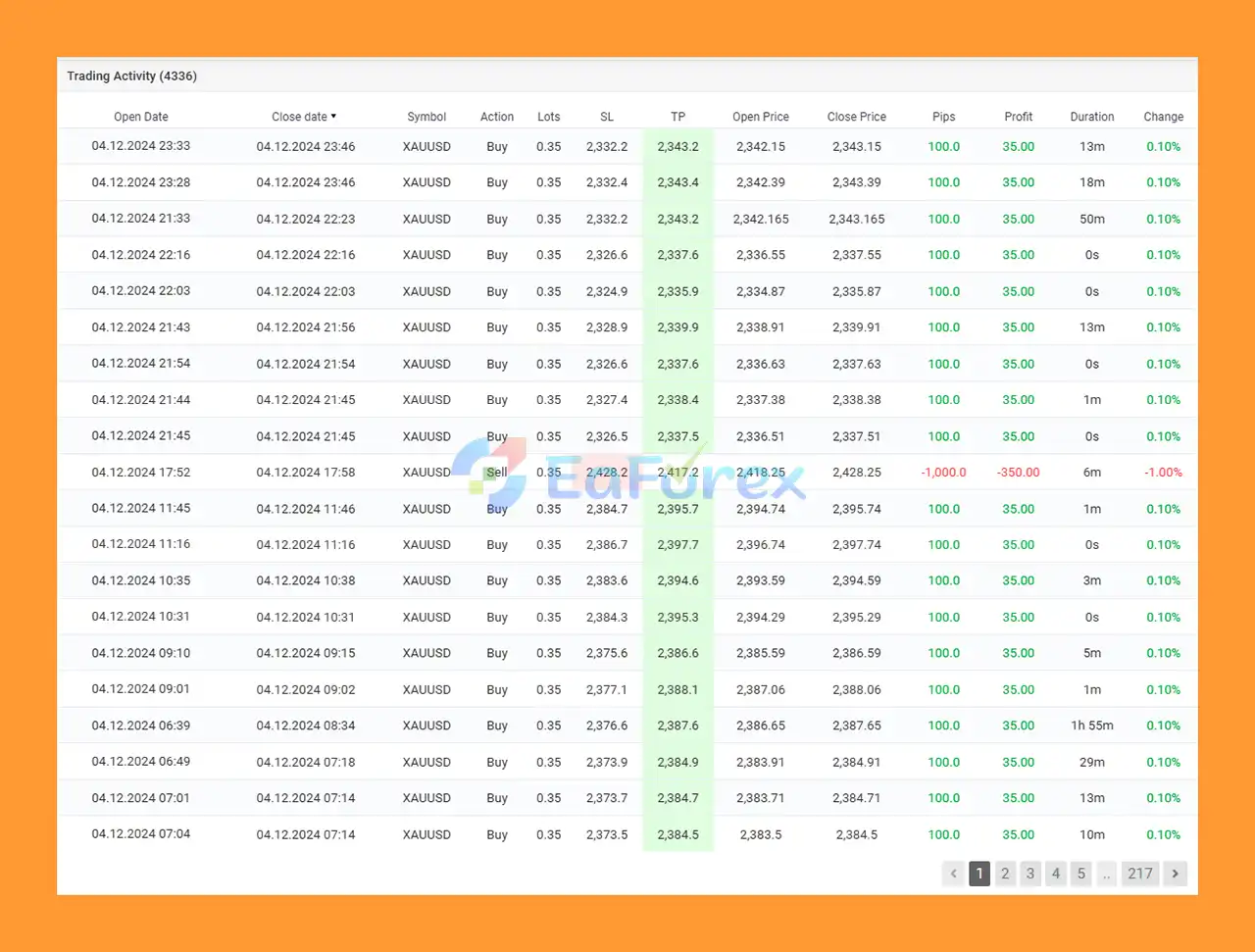Select open date 04.12.2024 06:49
The image size is (1255, 952).
[x=141, y=762]
